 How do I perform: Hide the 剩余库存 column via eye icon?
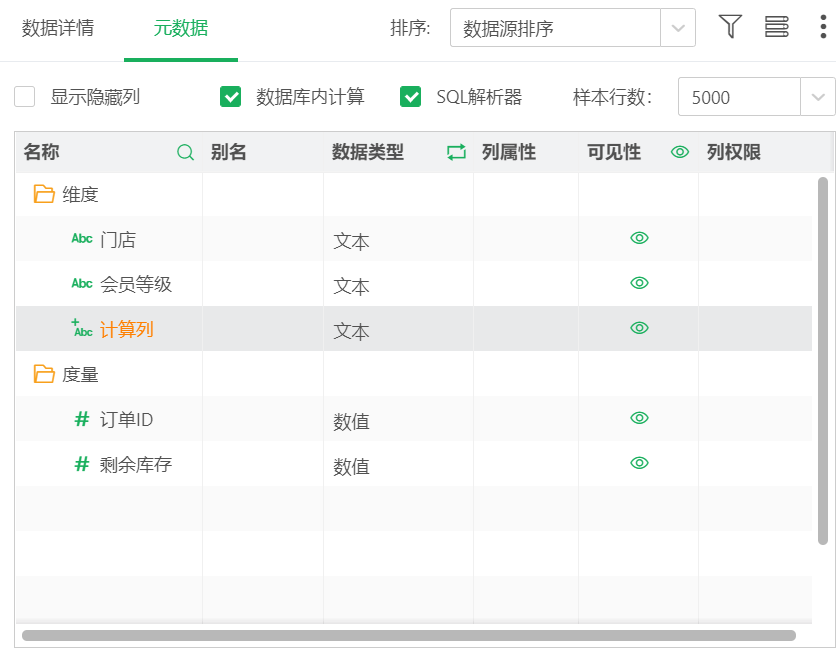[x=640, y=463]
